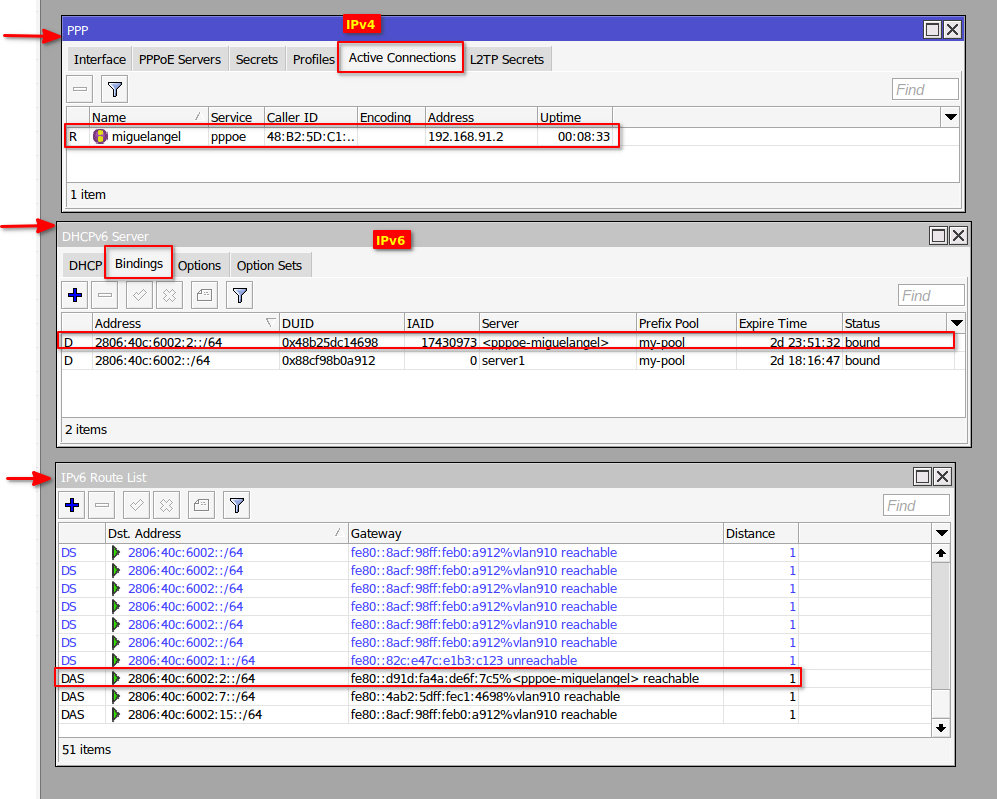Open the Secrets tab
Image resolution: width=997 pixels, height=799 pixels.
click(257, 59)
